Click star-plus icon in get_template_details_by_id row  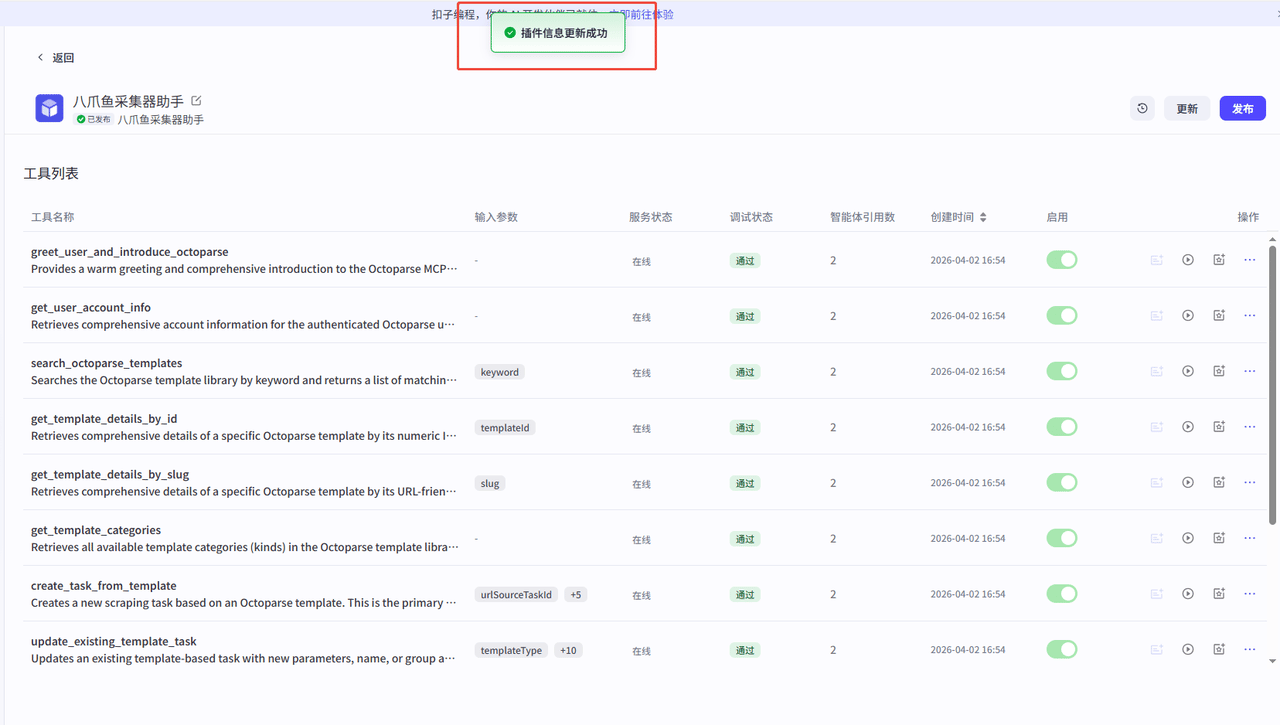(1219, 427)
